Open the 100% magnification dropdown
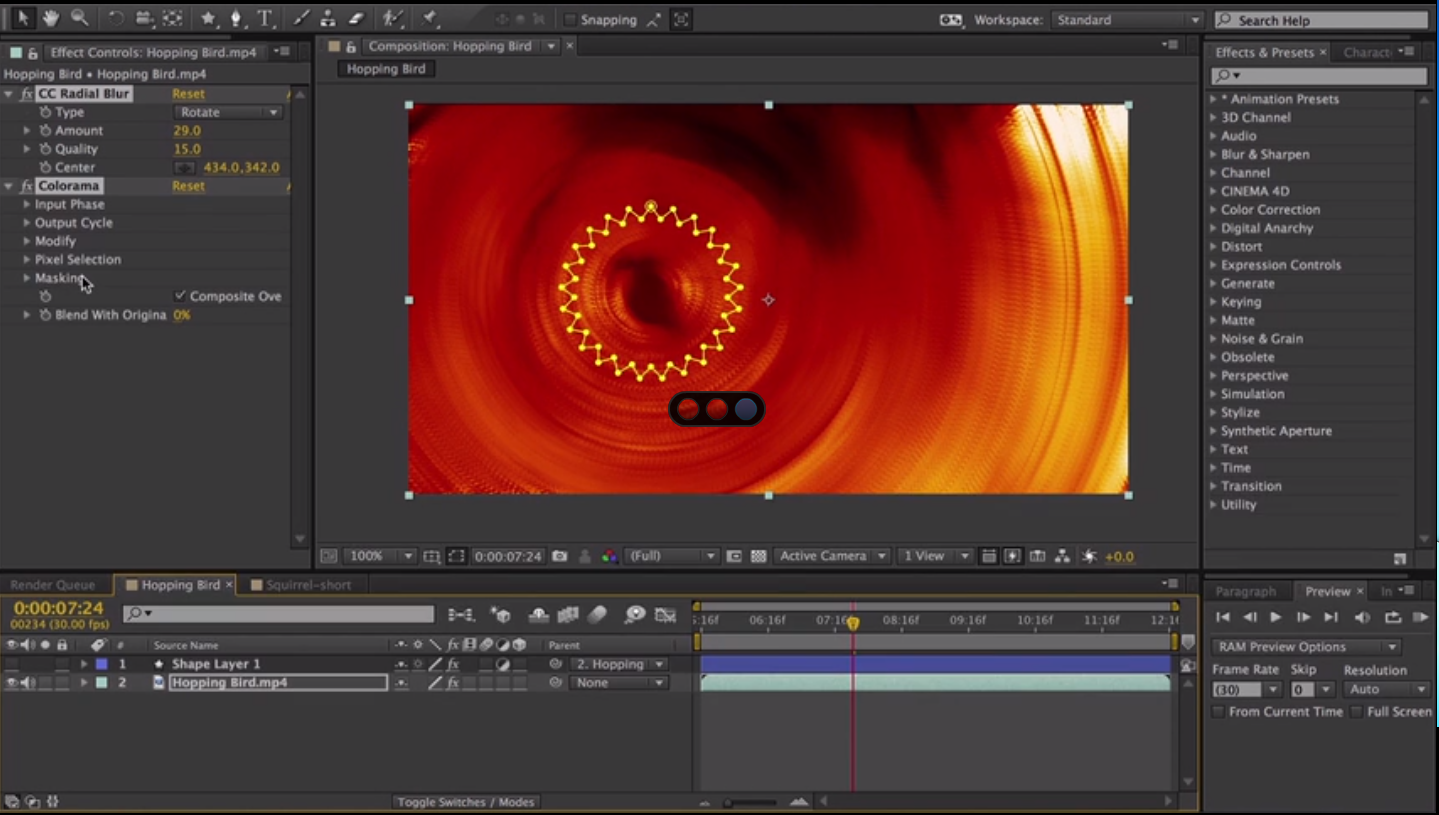 coord(380,556)
